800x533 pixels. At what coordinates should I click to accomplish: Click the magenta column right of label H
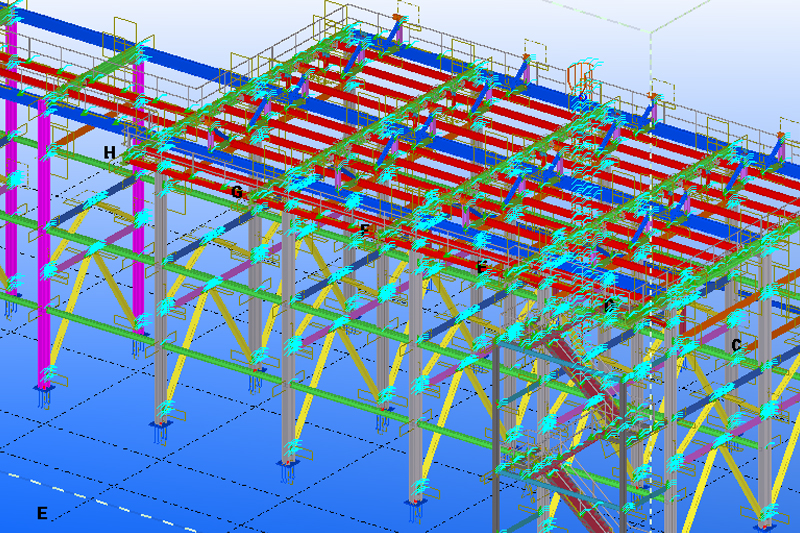139,200
